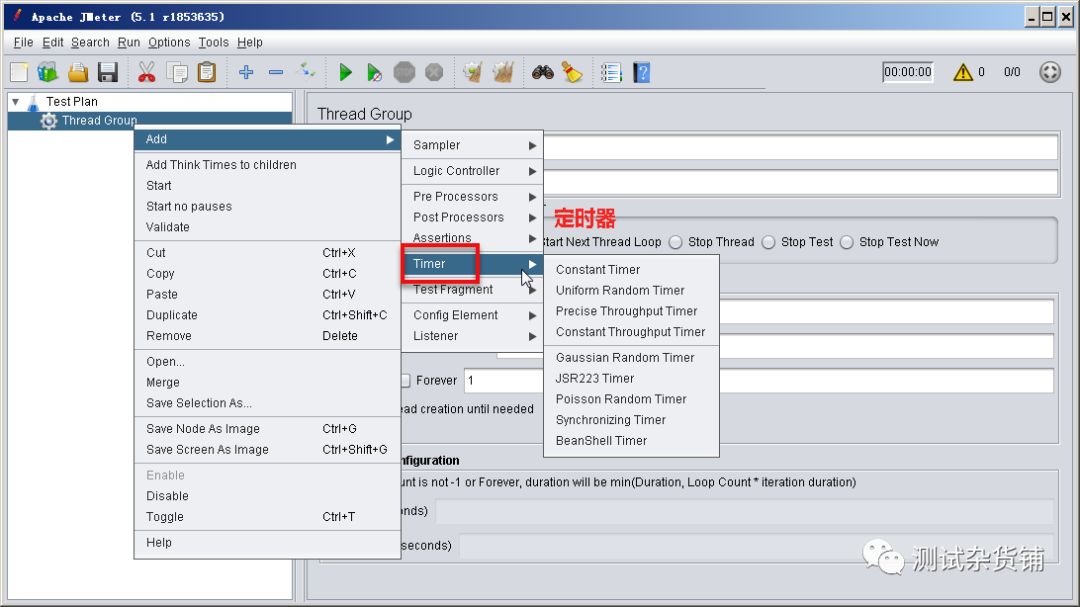Choose Constant Timer from the Timer submenu
This screenshot has height=607, width=1080.
632,269
